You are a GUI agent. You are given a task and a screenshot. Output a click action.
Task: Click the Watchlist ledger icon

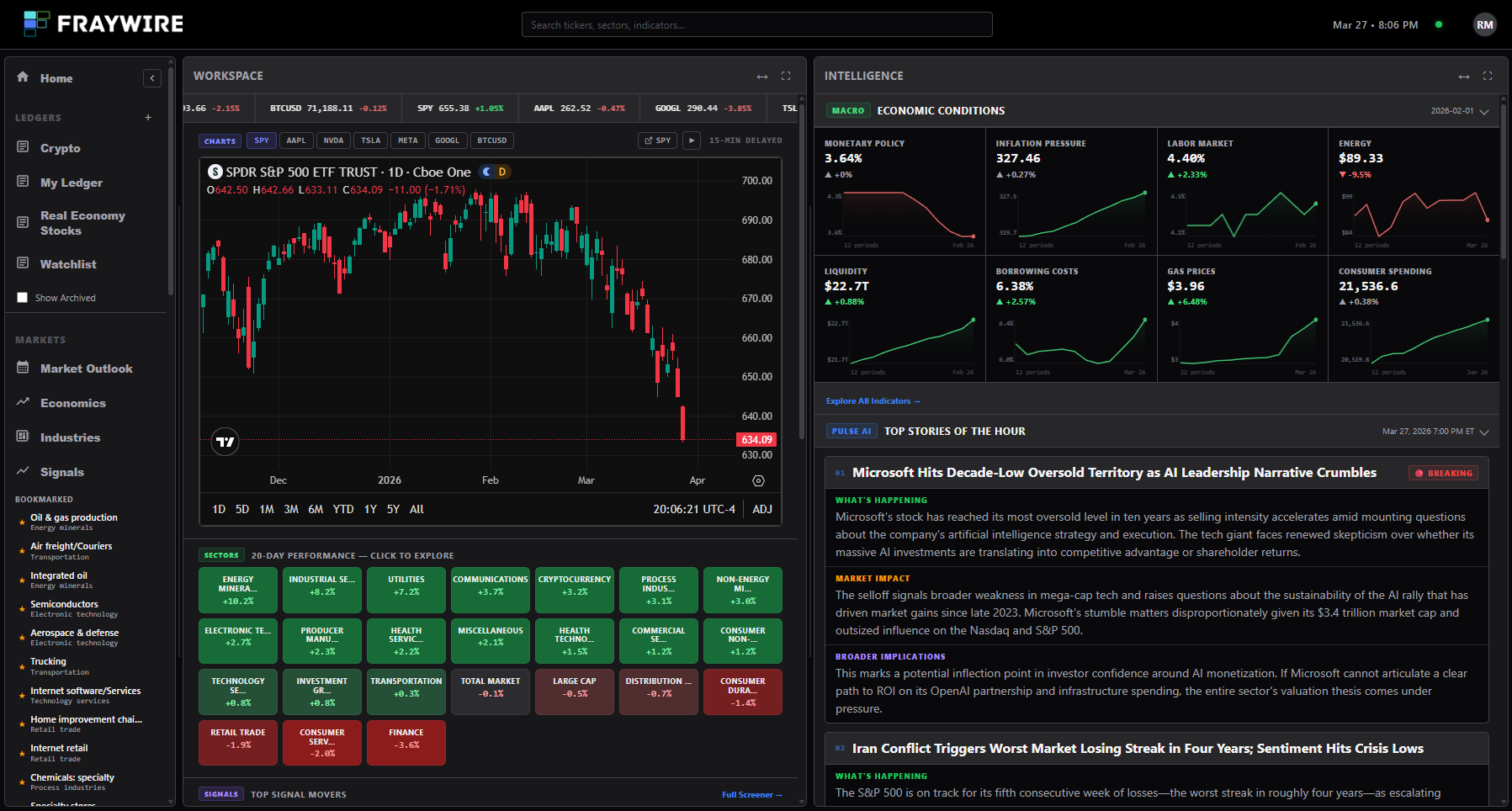pos(23,263)
